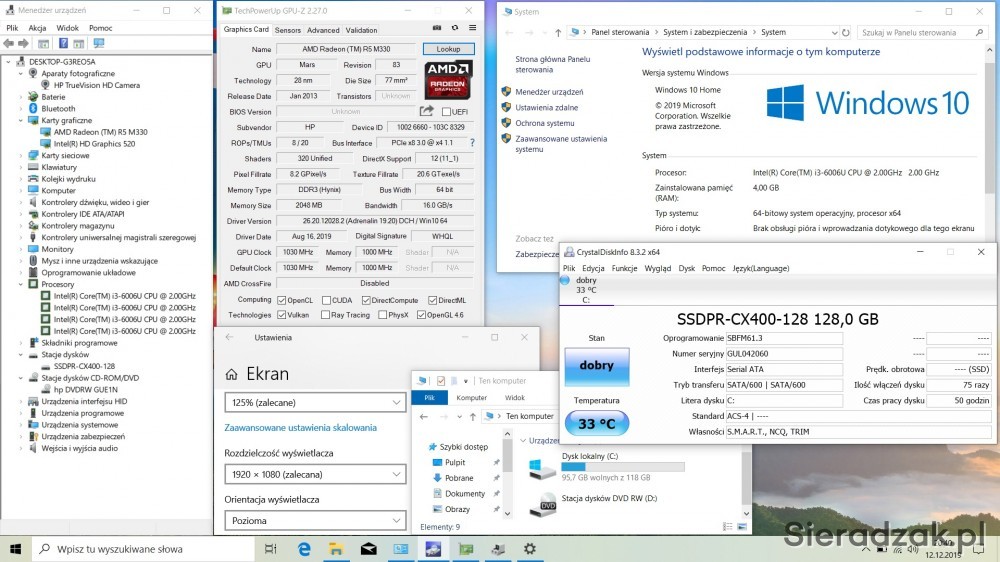The width and height of the screenshot is (1000, 562).
Task: Click the home icon in Ustawienia window
Action: click(232, 374)
